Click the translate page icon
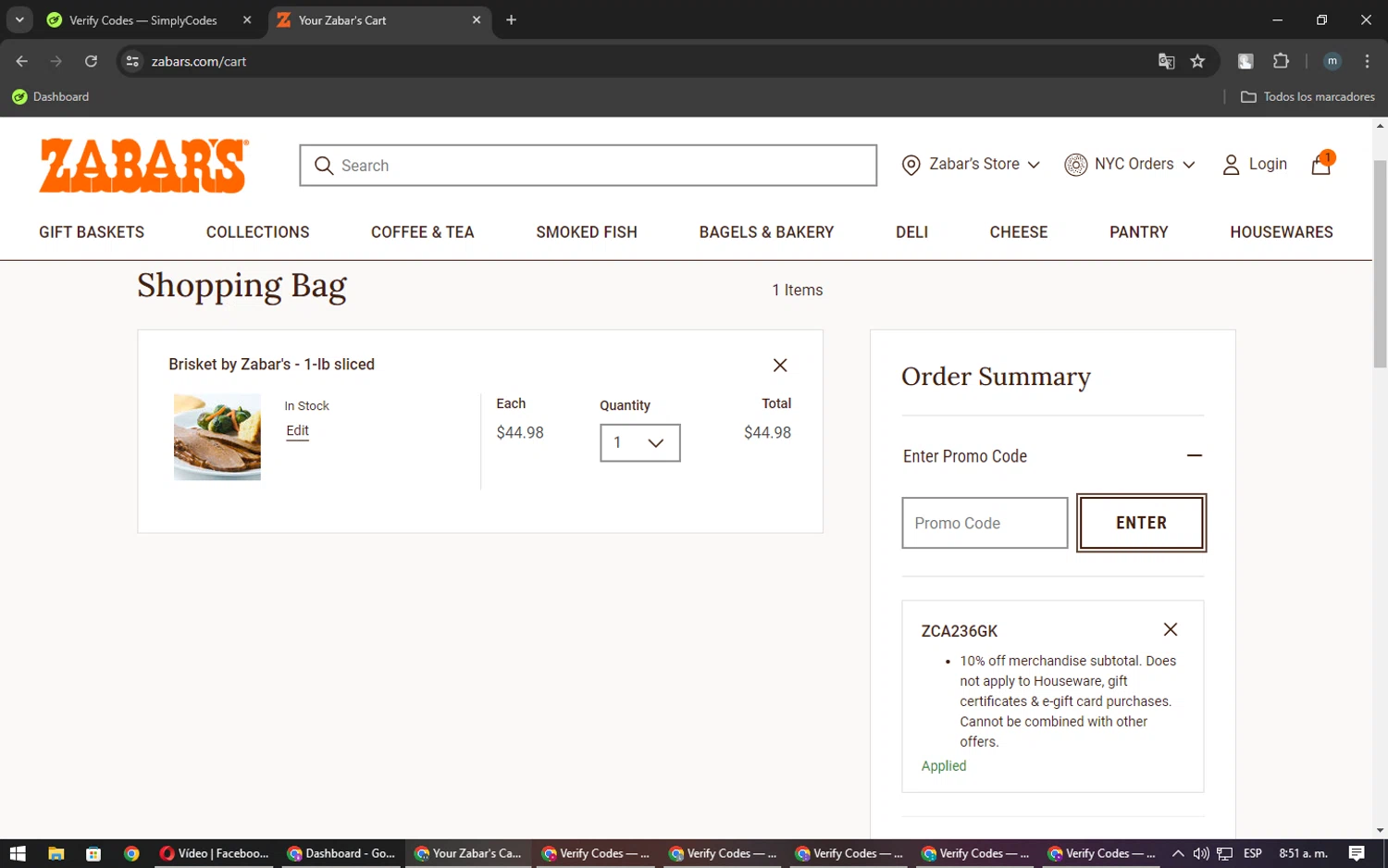The height and width of the screenshot is (868, 1388). (1166, 61)
